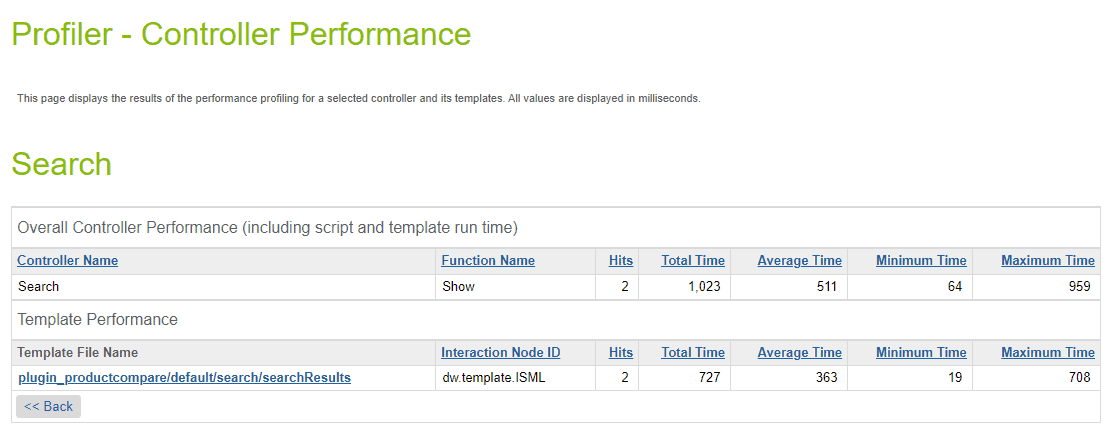Go back with the << Back button
This screenshot has width=1112, height=430.
coord(48,407)
